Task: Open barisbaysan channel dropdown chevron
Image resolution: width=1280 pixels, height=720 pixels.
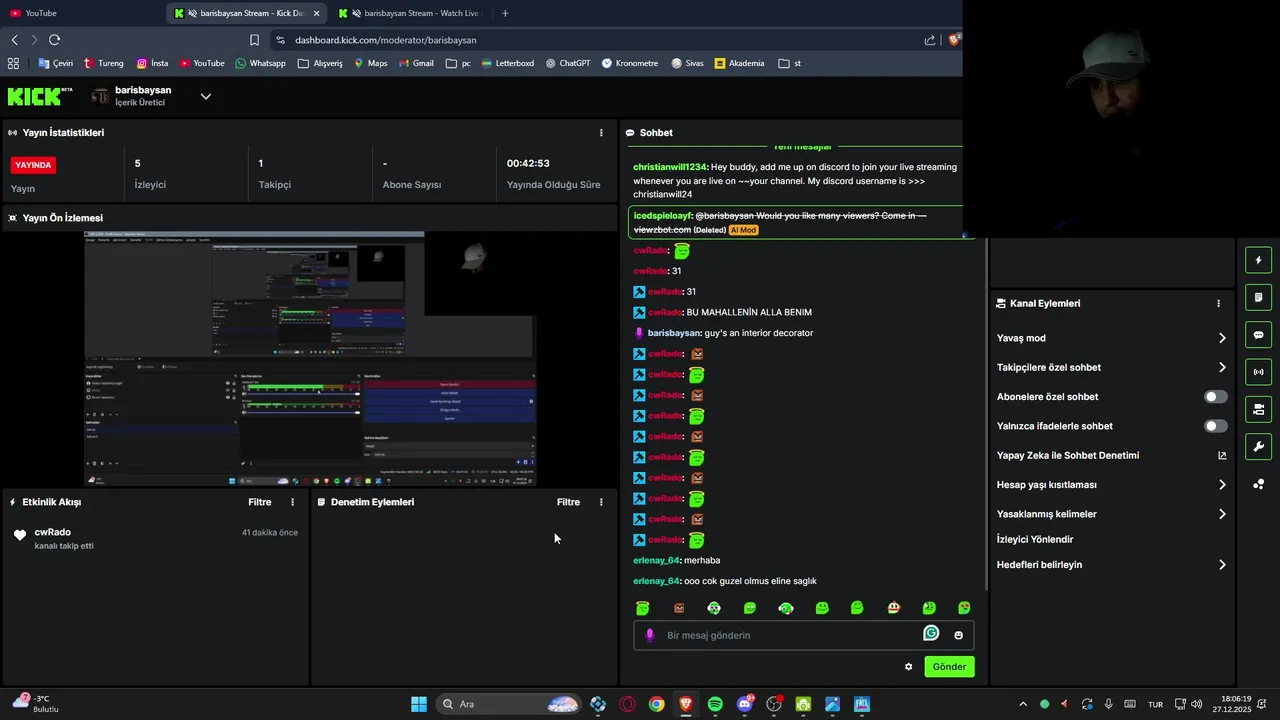Action: click(x=205, y=96)
